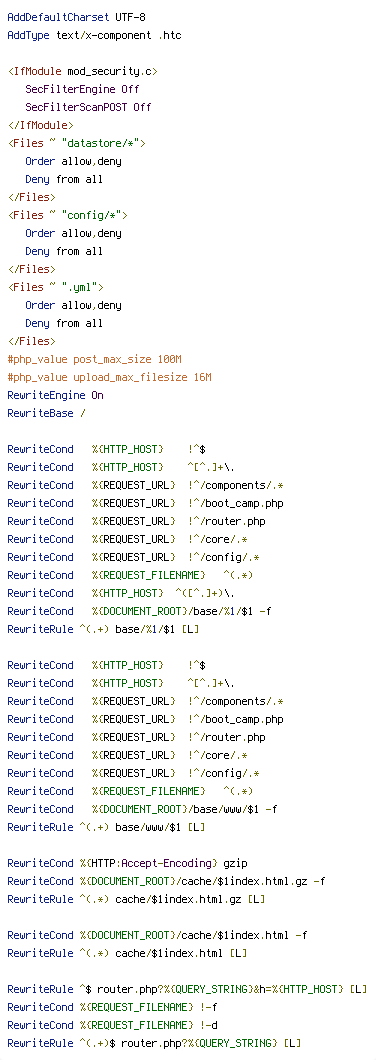This screenshot has height=1060, width=376.
Task: Click the AddType text/x-component line
Action: tap(94, 35)
